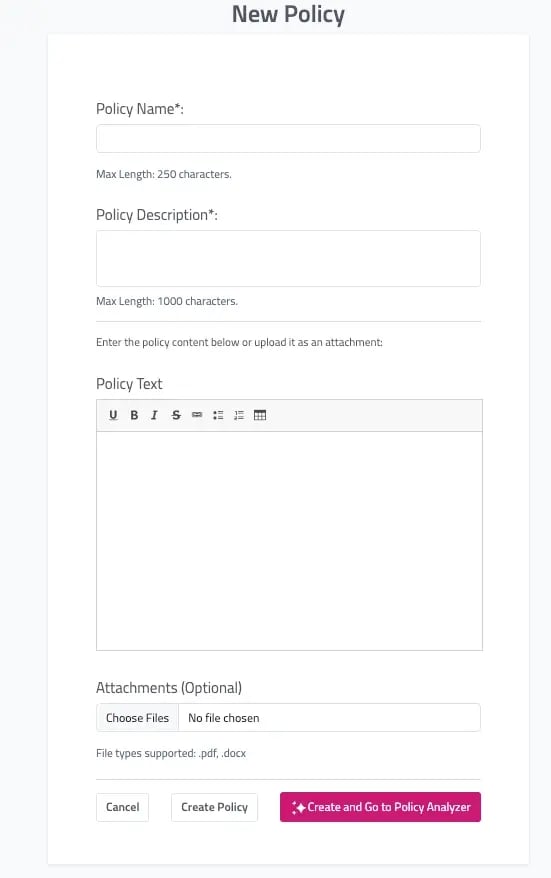Apply strikethrough formatting in the editor toolbar
Screen dimensions: 551x878
176,415
